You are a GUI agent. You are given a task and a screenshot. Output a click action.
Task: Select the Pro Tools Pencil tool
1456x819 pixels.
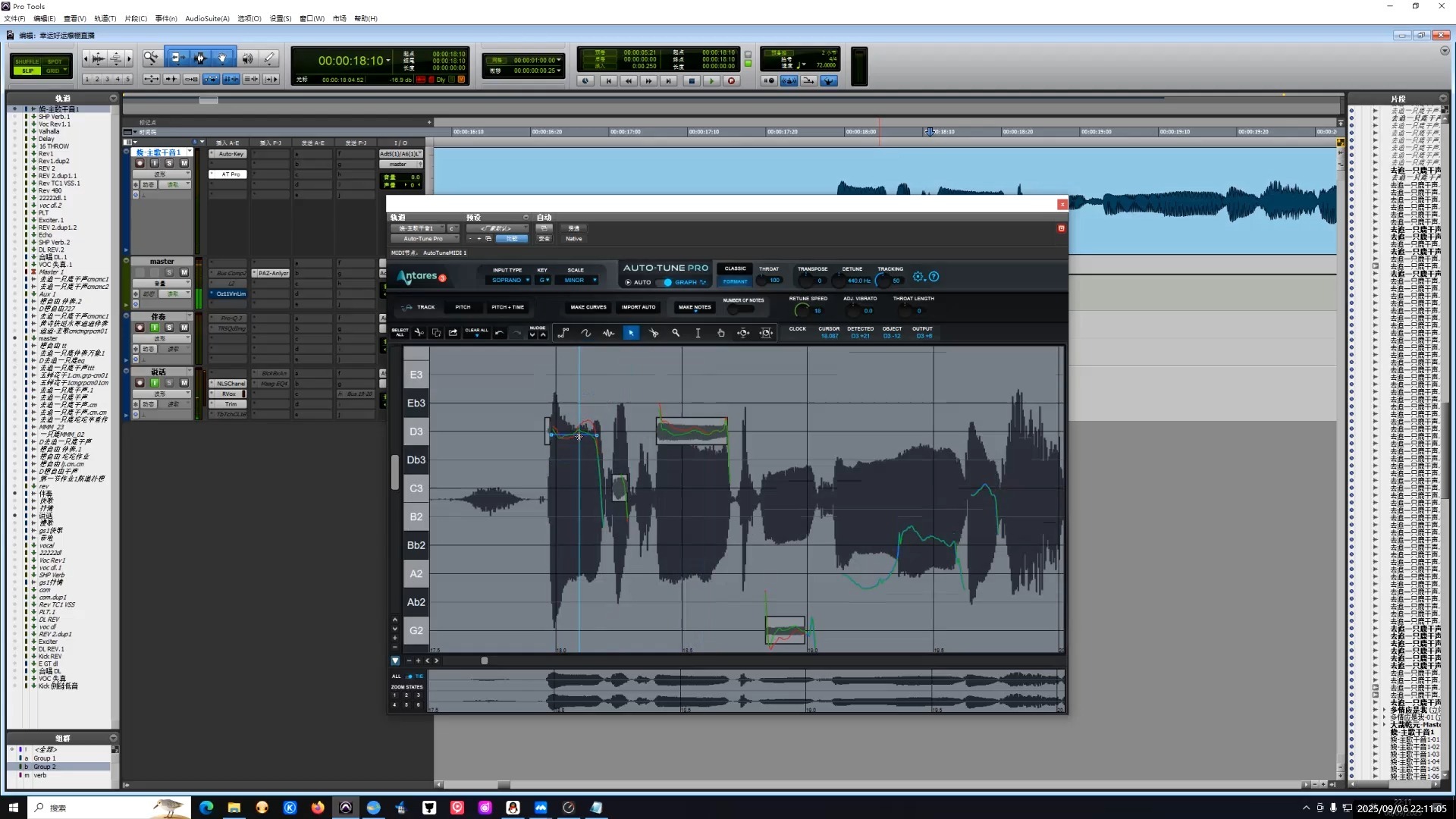(x=269, y=58)
